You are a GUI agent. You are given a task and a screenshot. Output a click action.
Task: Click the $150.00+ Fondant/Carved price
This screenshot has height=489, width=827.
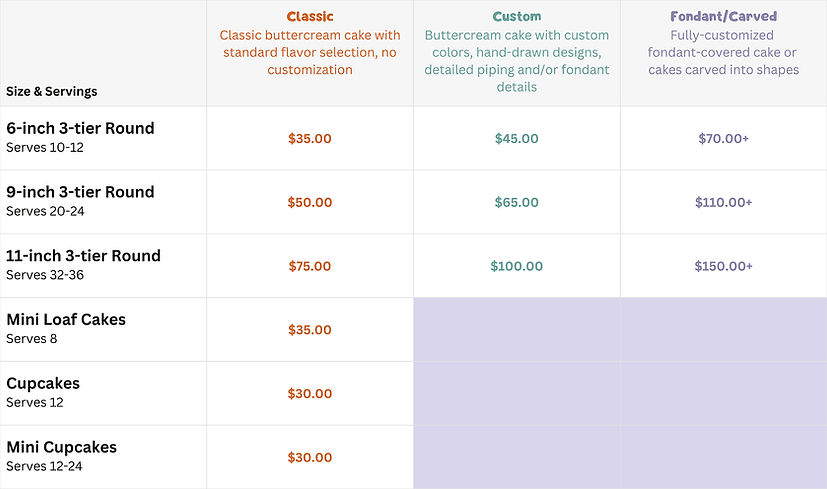[723, 267]
